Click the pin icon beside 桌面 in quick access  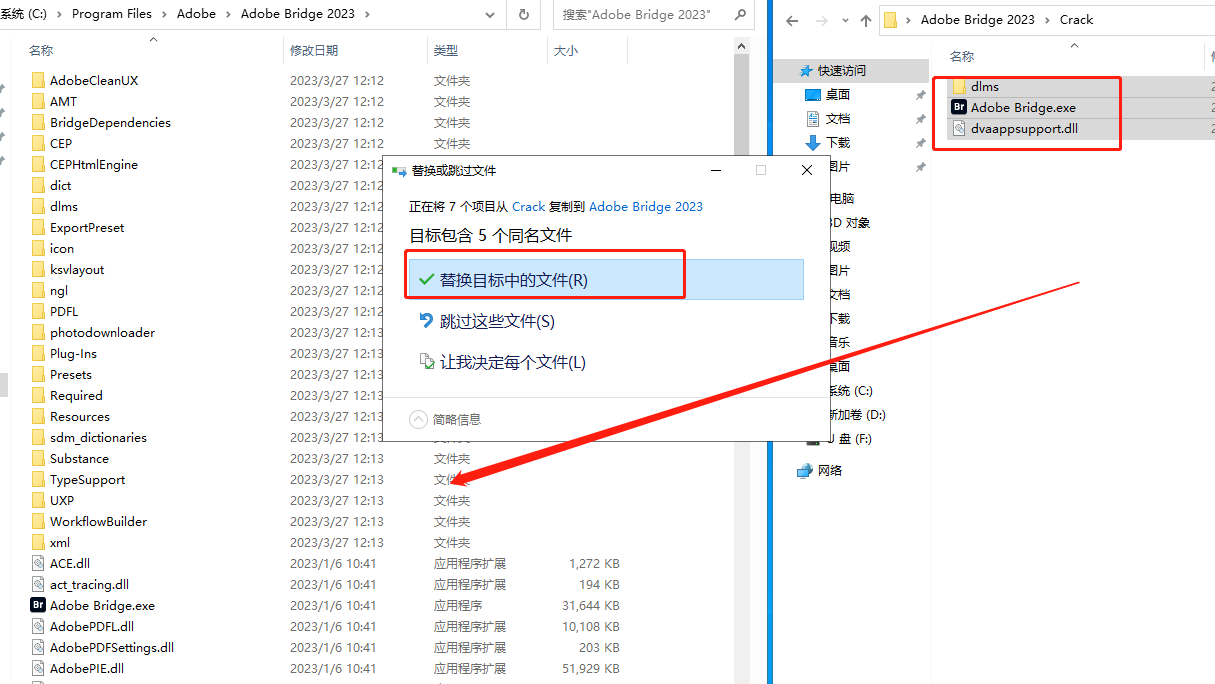tap(920, 95)
